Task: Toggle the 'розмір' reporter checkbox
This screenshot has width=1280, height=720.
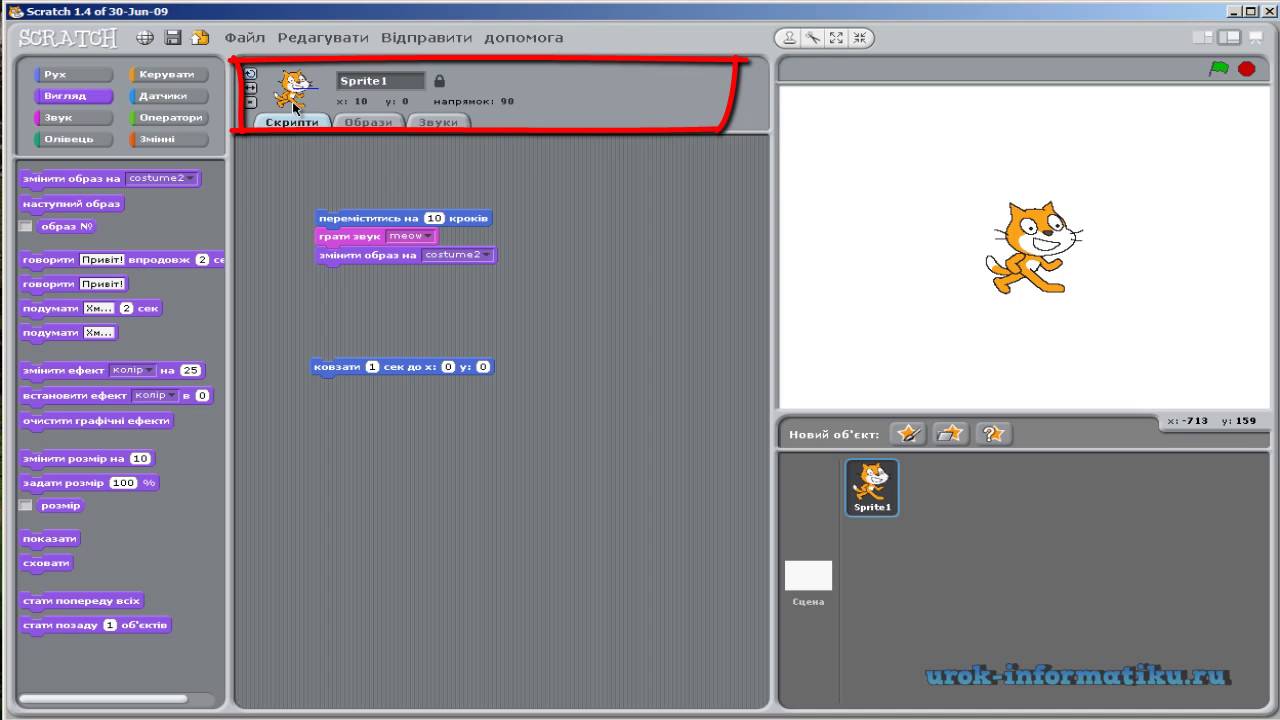Action: click(x=26, y=506)
